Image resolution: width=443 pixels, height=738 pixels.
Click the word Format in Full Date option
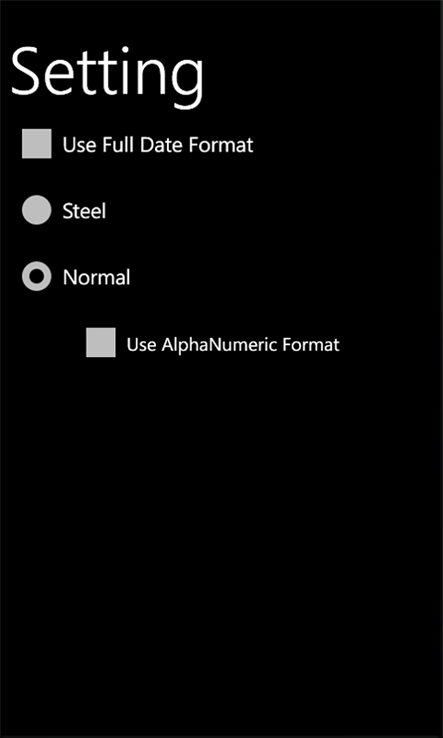pyautogui.click(x=221, y=145)
